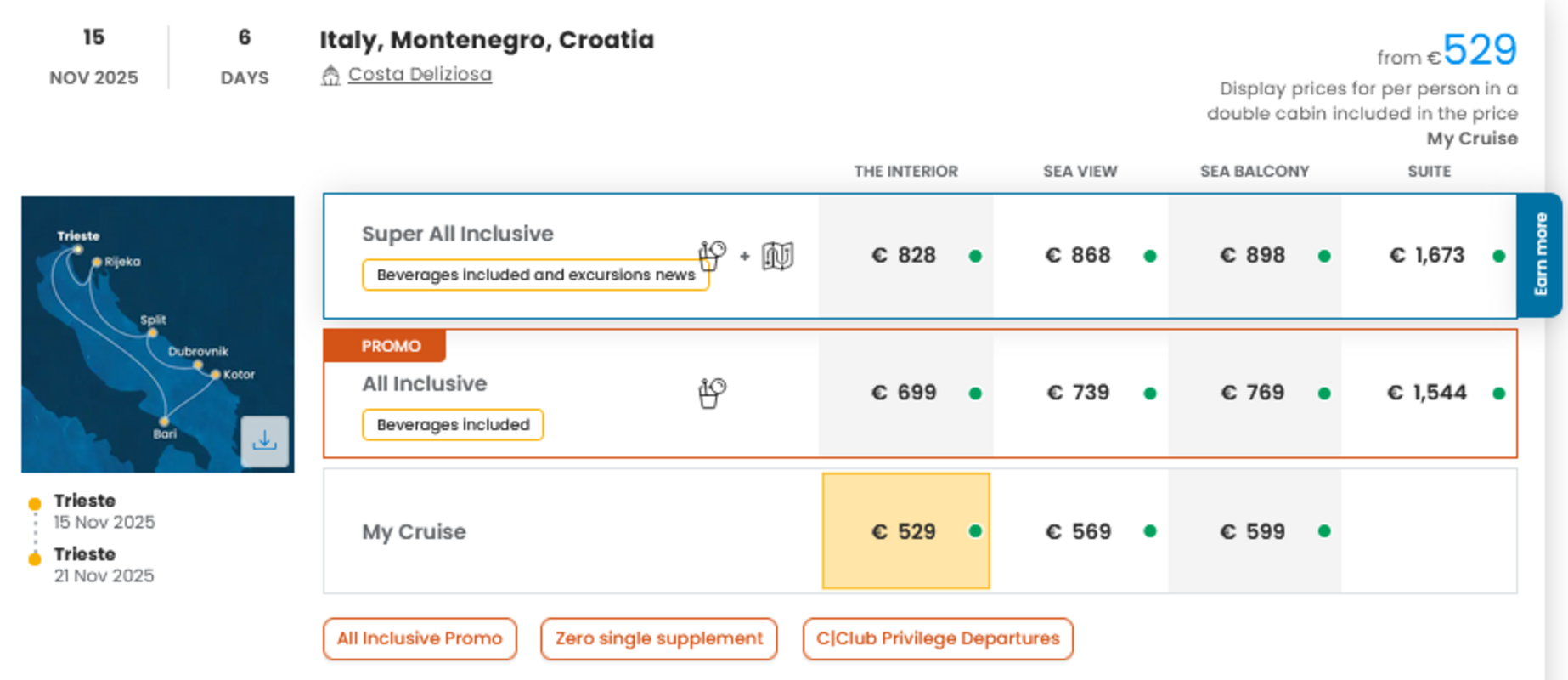The height and width of the screenshot is (680, 1568).
Task: Click the excursions map icon
Action: (x=777, y=256)
